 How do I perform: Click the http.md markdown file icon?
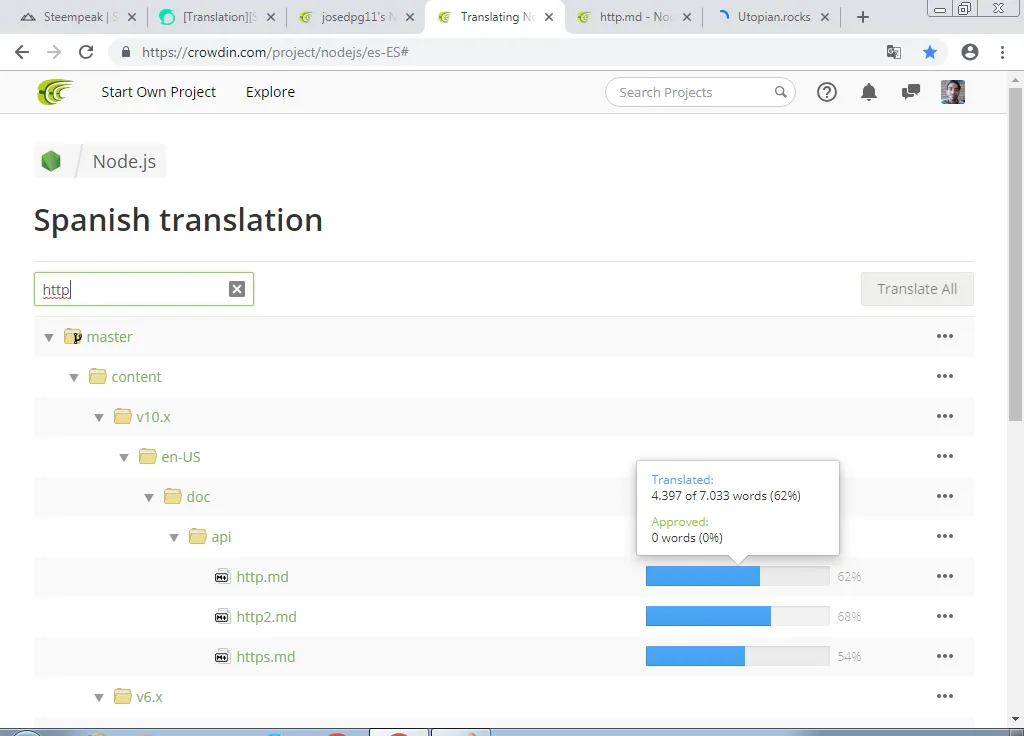pos(222,577)
